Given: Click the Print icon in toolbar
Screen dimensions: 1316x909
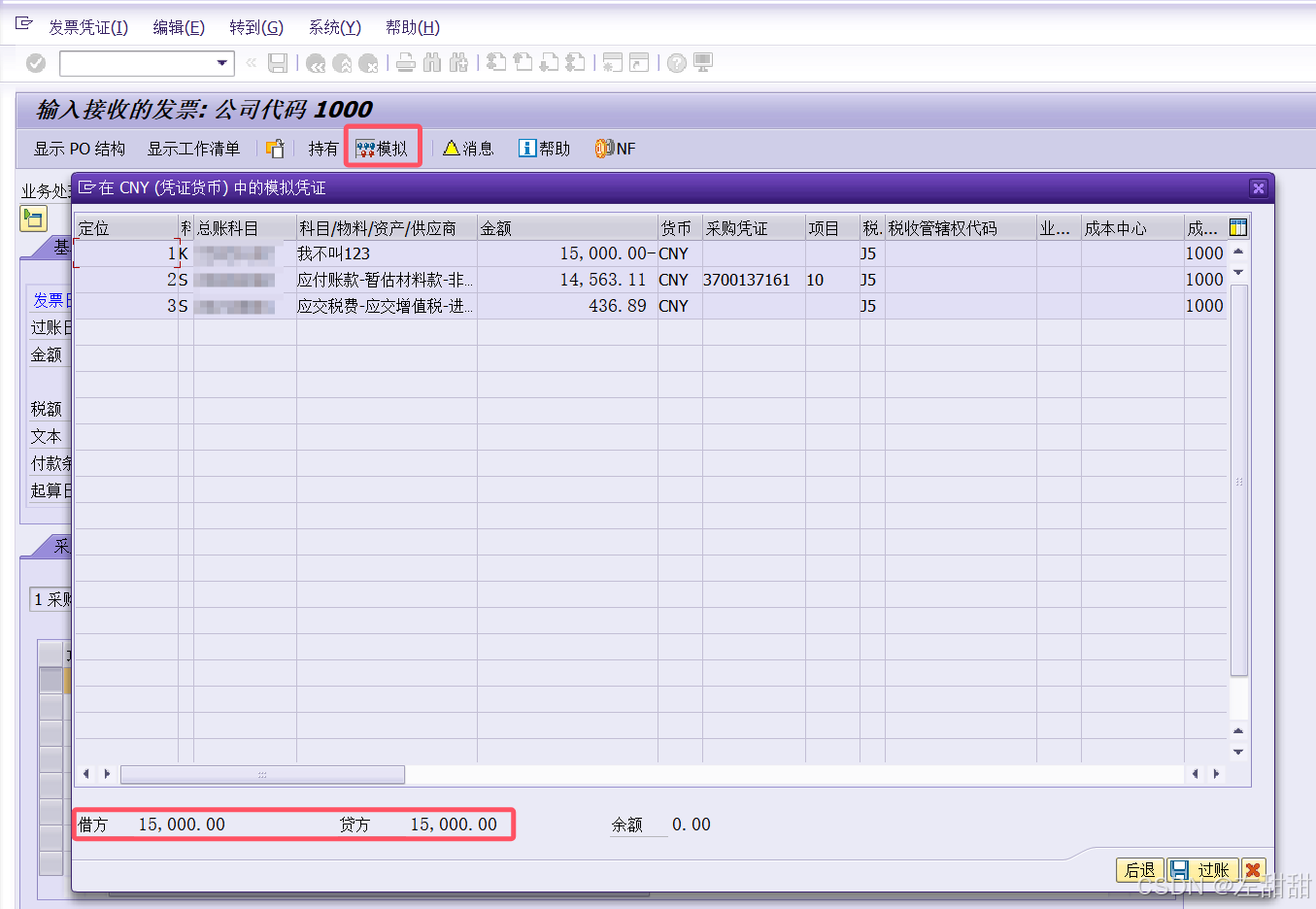Looking at the screenshot, I should pyautogui.click(x=406, y=63).
